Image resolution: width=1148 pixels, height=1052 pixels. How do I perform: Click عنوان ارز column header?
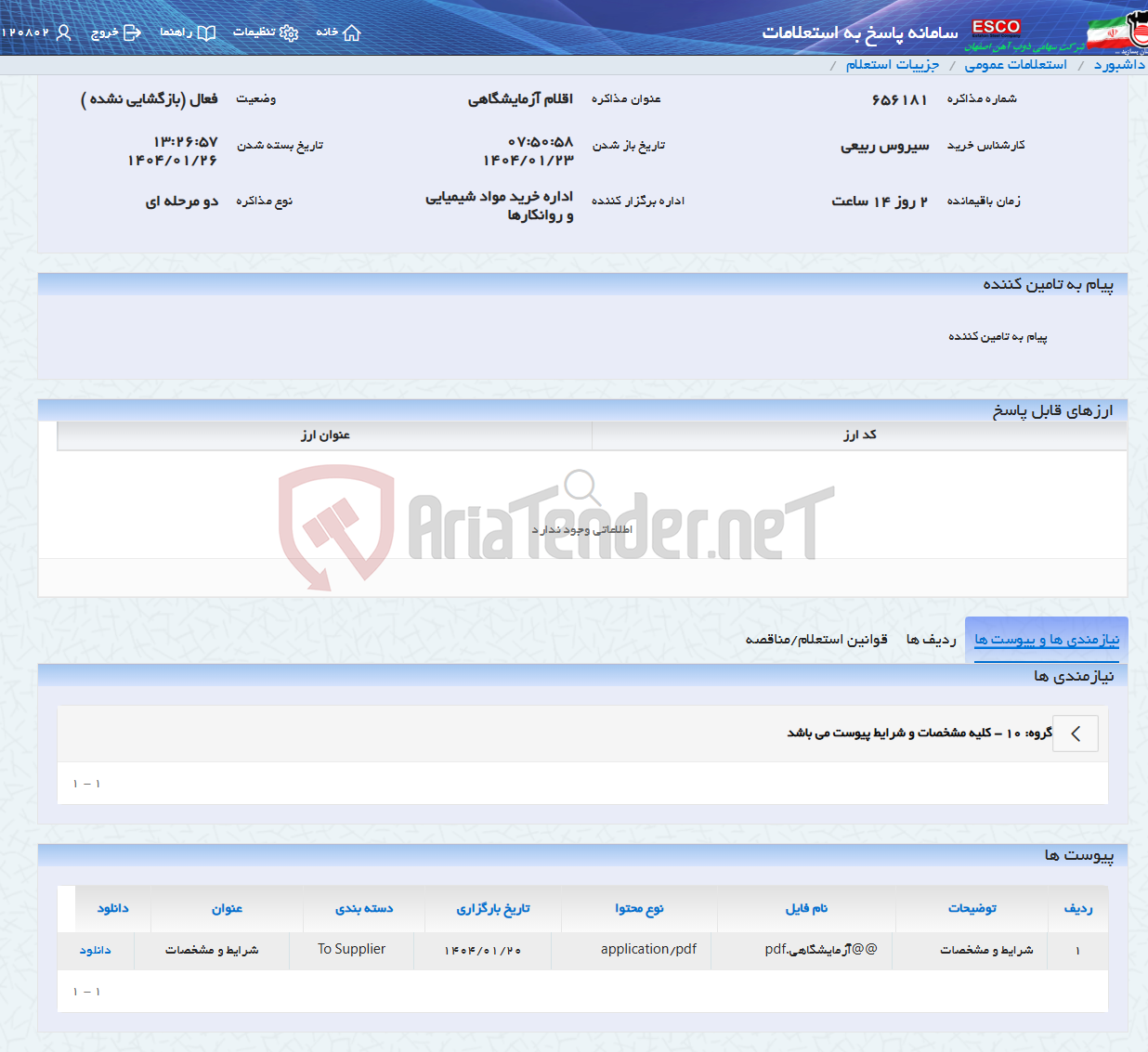[x=325, y=435]
